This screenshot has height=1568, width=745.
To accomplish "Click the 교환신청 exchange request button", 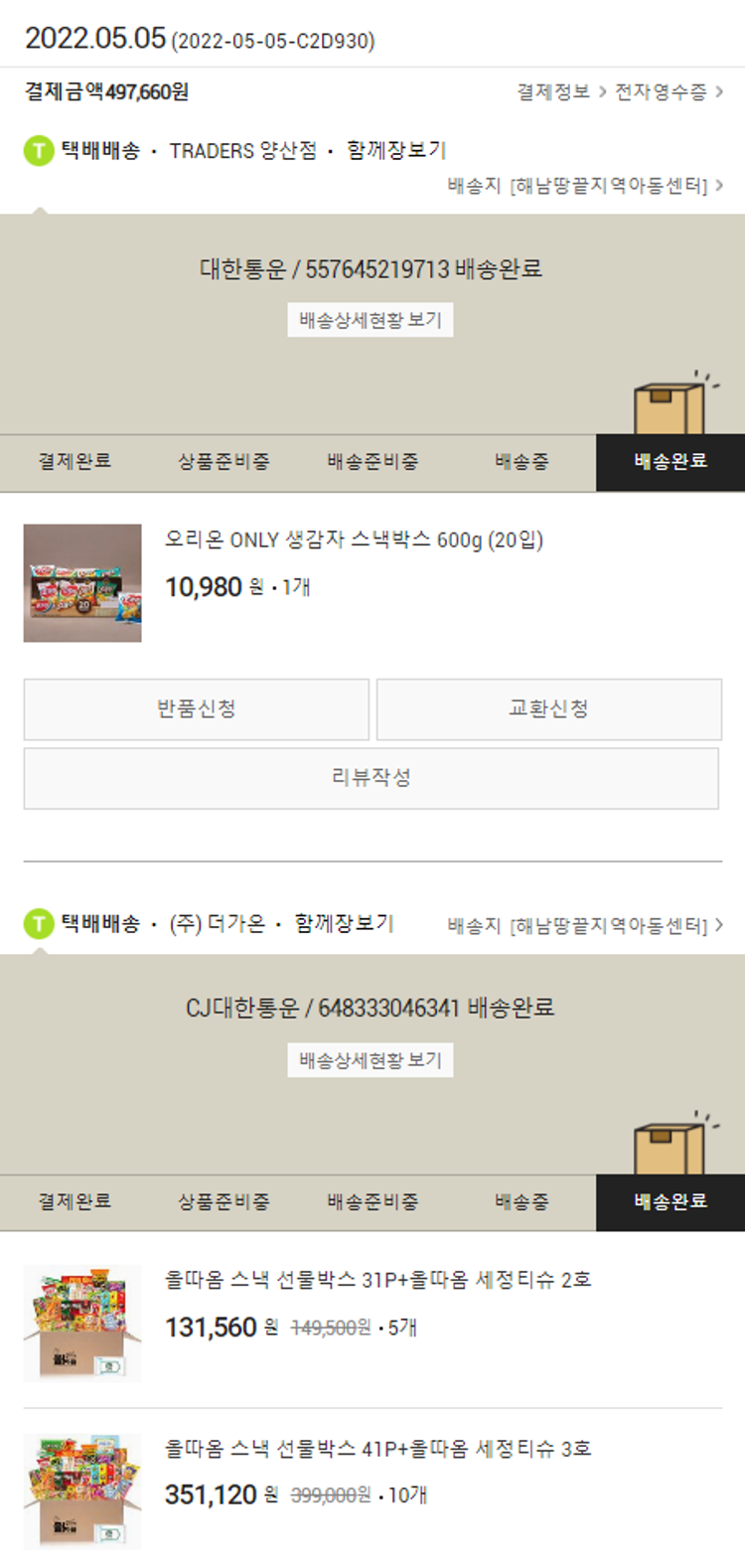I will click(549, 709).
